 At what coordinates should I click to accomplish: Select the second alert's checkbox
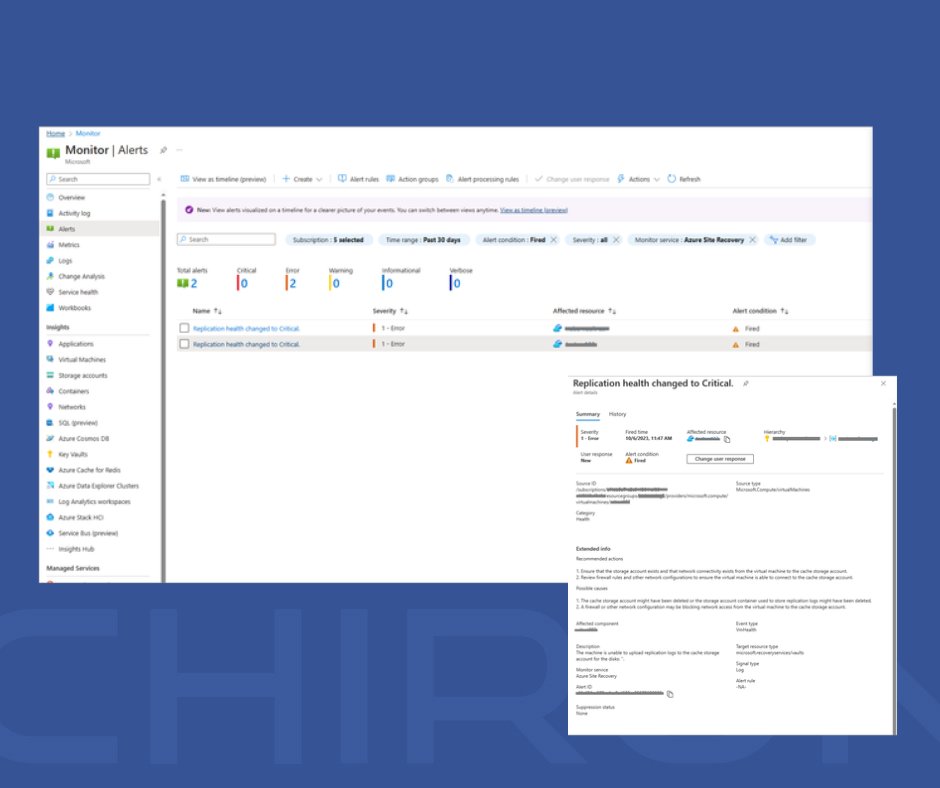(x=185, y=344)
